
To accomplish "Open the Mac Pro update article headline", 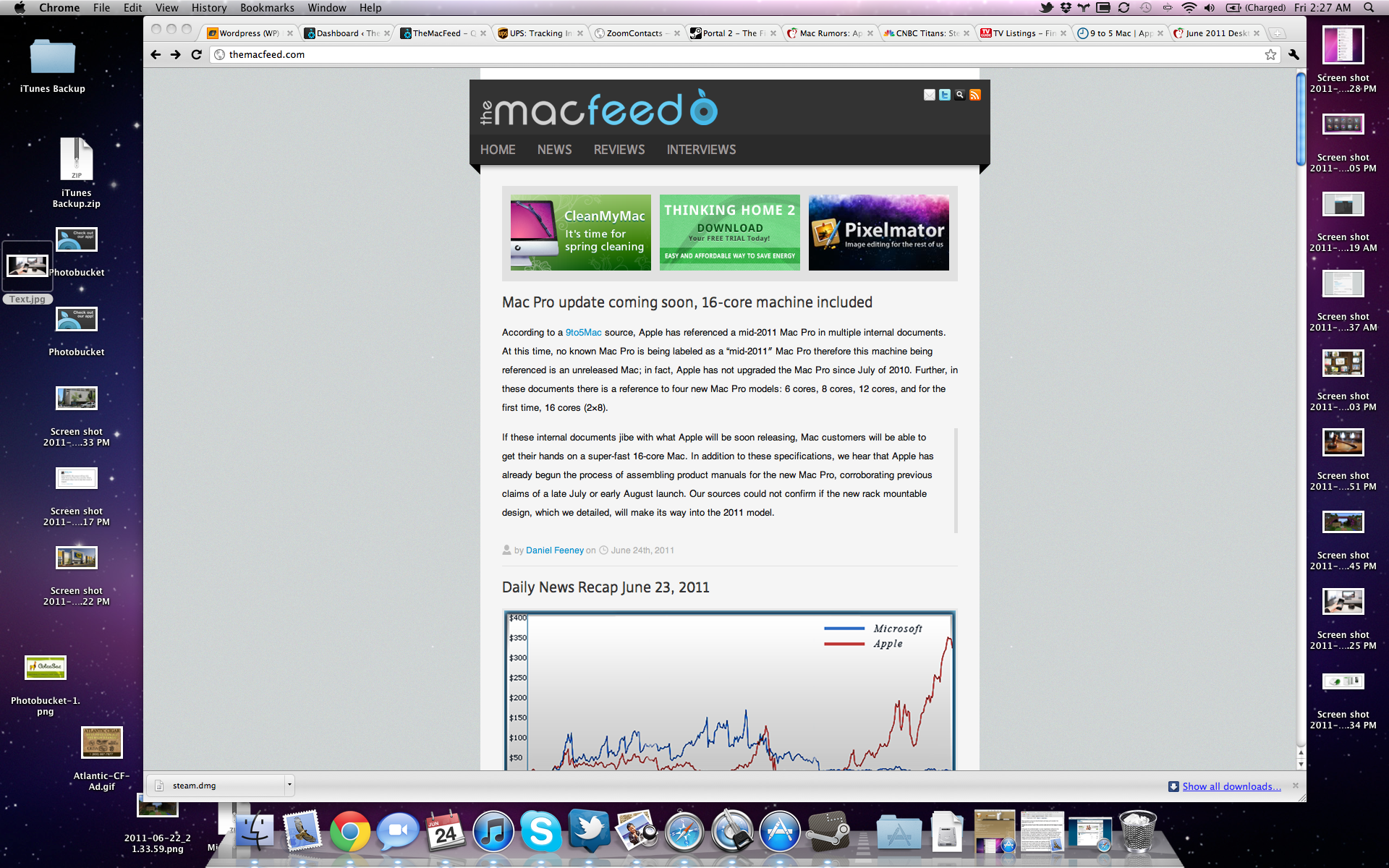I will (x=687, y=302).
